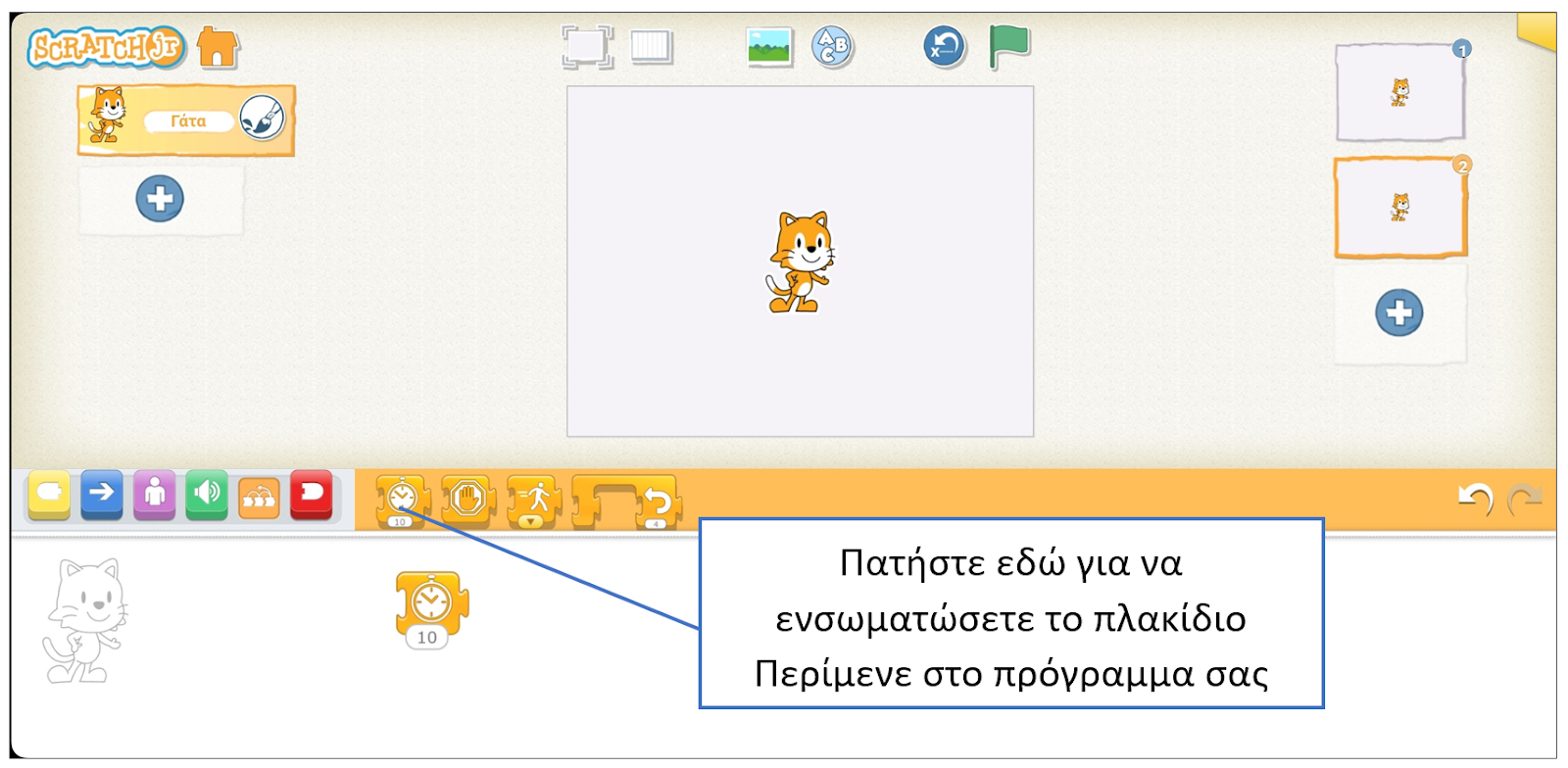Pick the Stop block from palette
Screen dimensions: 1568x768
tap(468, 500)
